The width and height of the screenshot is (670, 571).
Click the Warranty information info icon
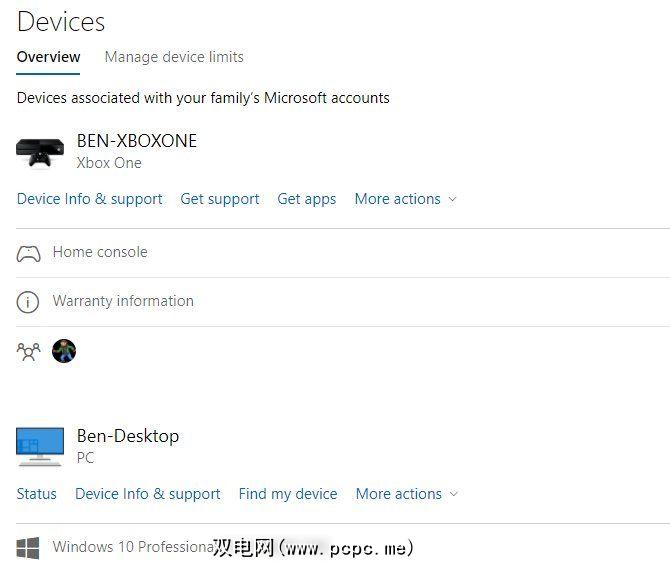(29, 301)
